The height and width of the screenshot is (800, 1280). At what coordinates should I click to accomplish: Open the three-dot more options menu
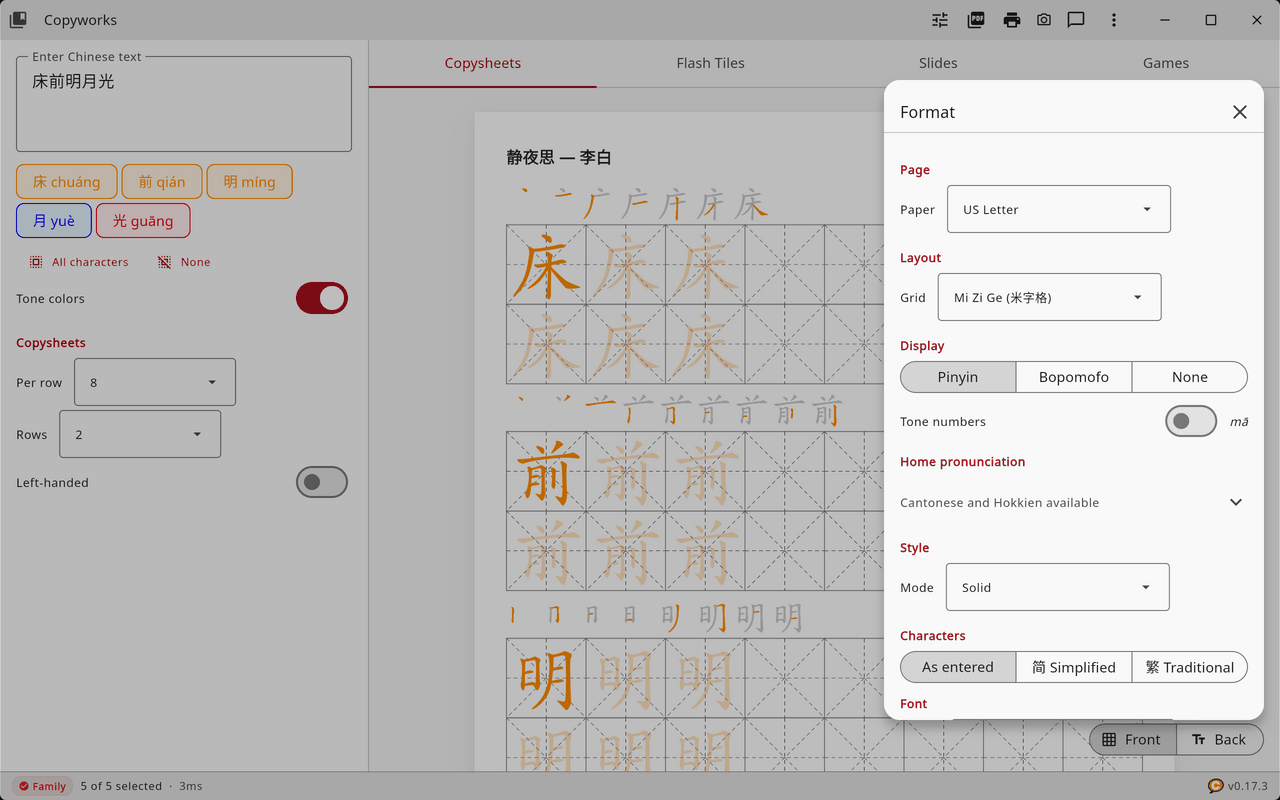pos(1114,20)
